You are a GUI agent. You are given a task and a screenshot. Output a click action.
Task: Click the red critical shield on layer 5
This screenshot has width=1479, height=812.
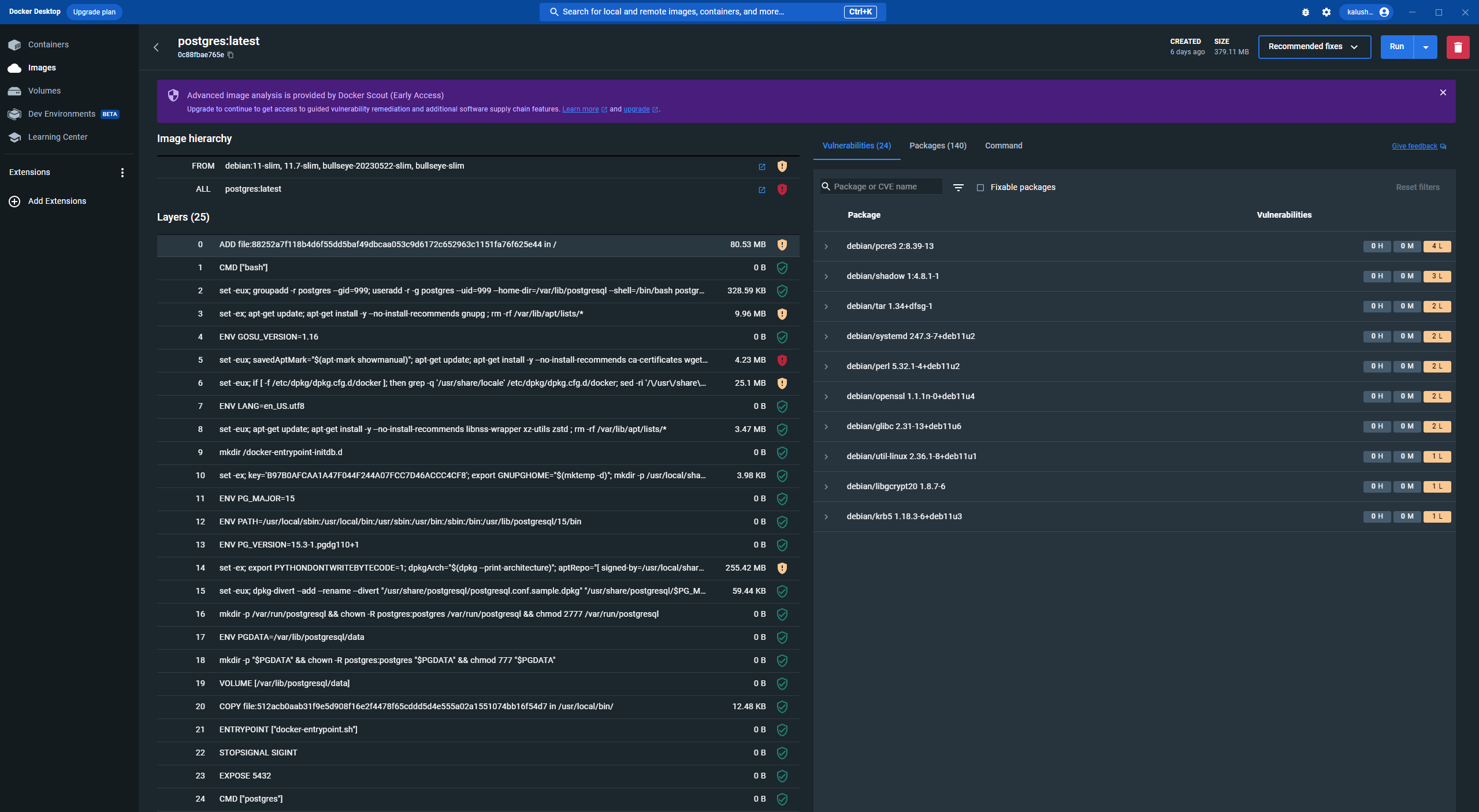point(782,360)
